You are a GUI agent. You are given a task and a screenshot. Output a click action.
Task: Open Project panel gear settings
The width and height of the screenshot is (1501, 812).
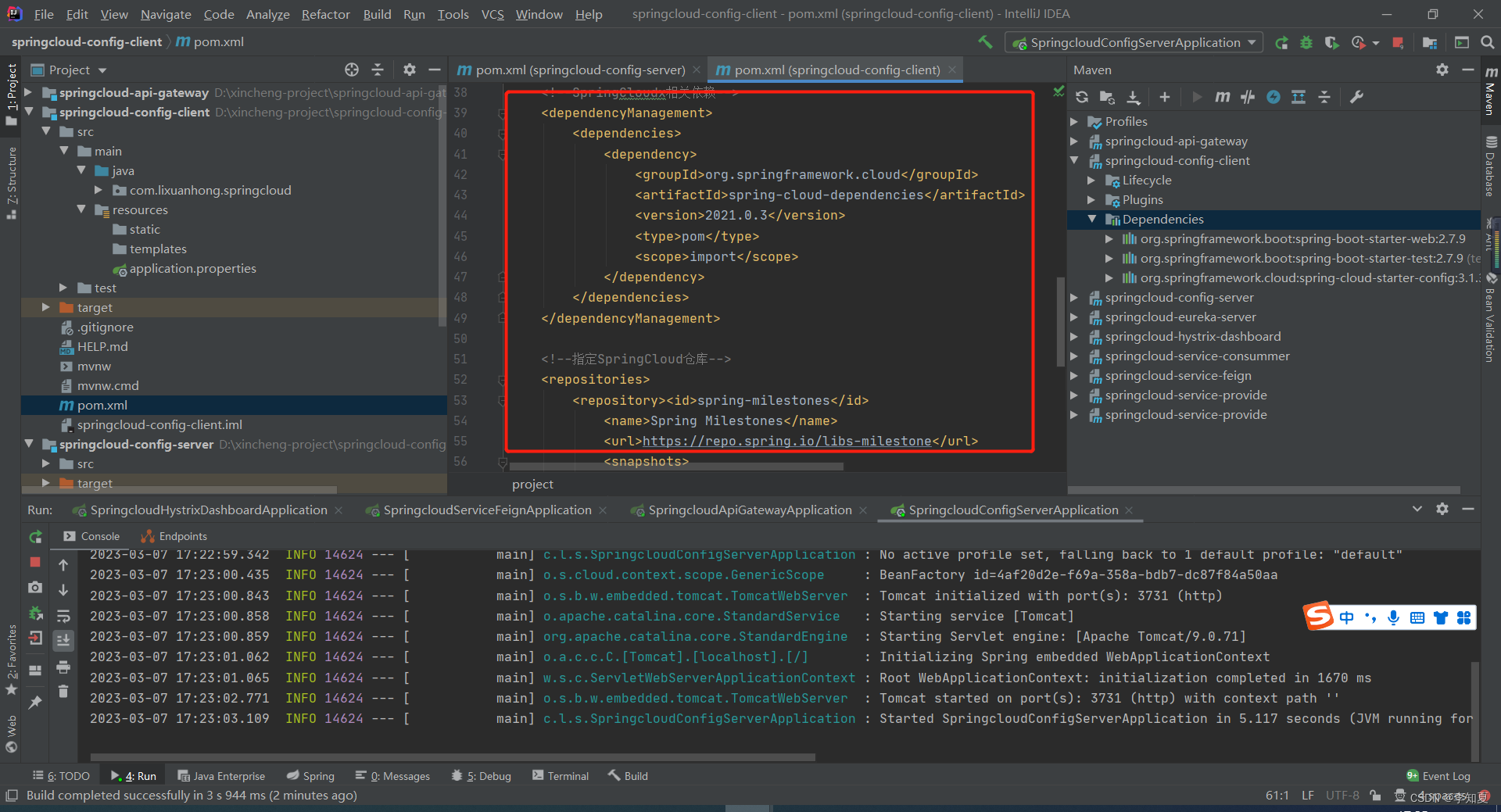point(410,70)
